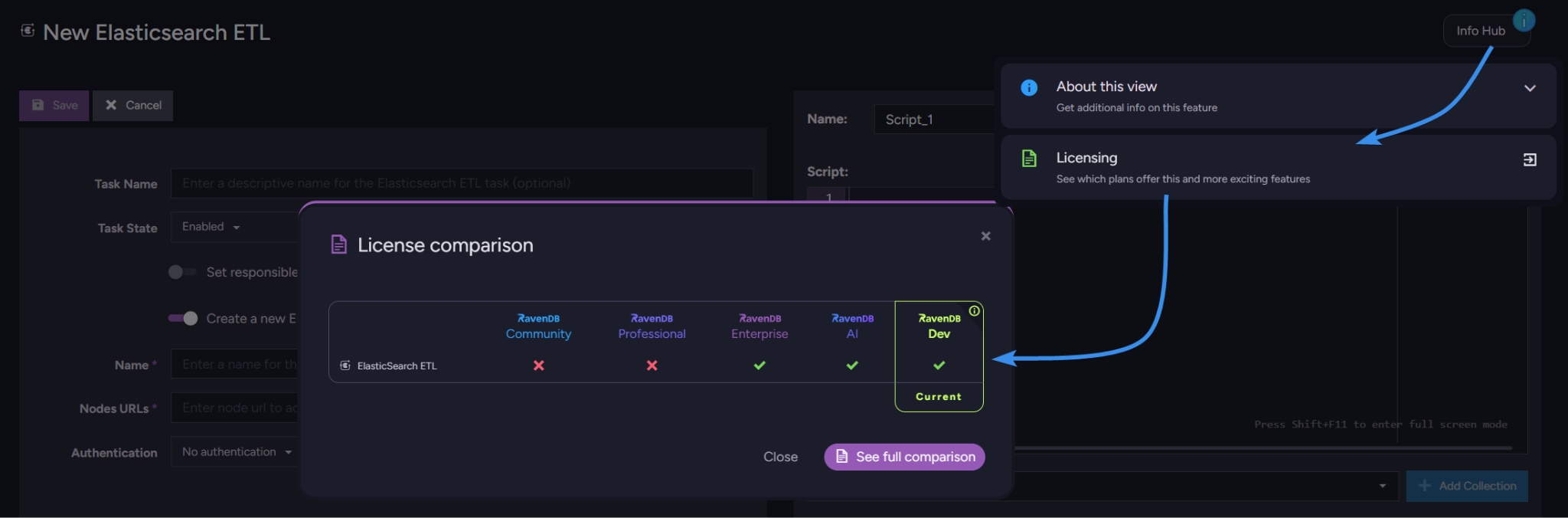Viewport: 1568px width, 518px height.
Task: Click the License comparison document icon
Action: click(338, 244)
